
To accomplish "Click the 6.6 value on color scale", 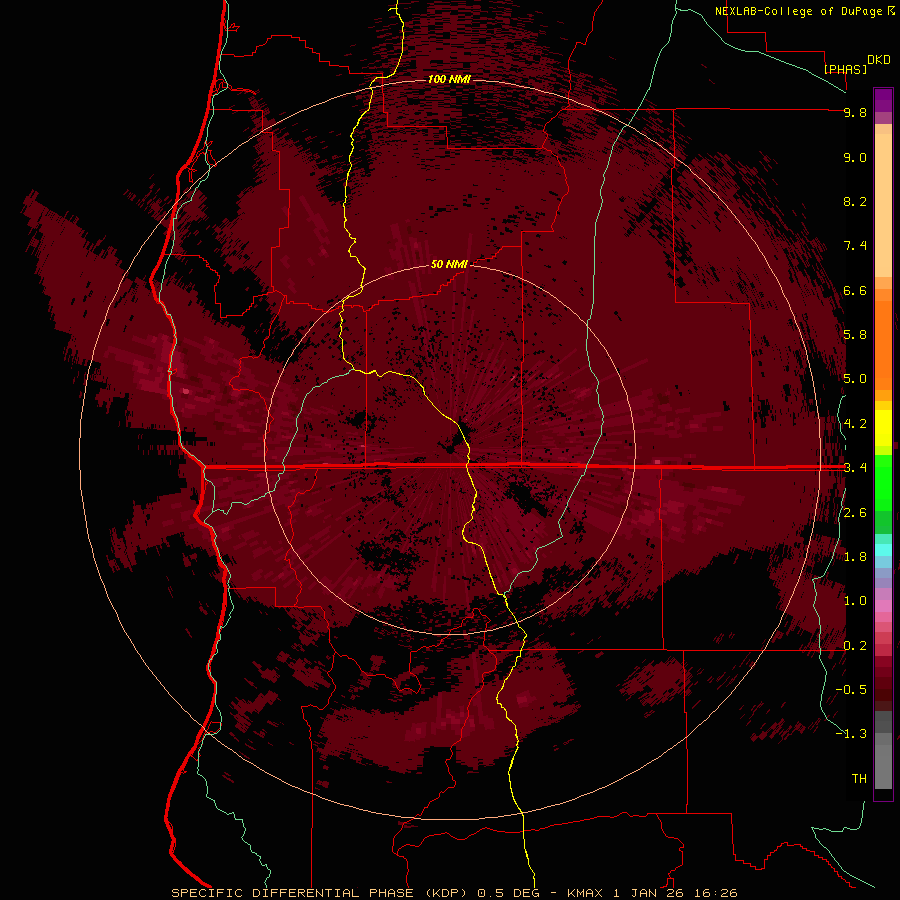I will click(855, 290).
